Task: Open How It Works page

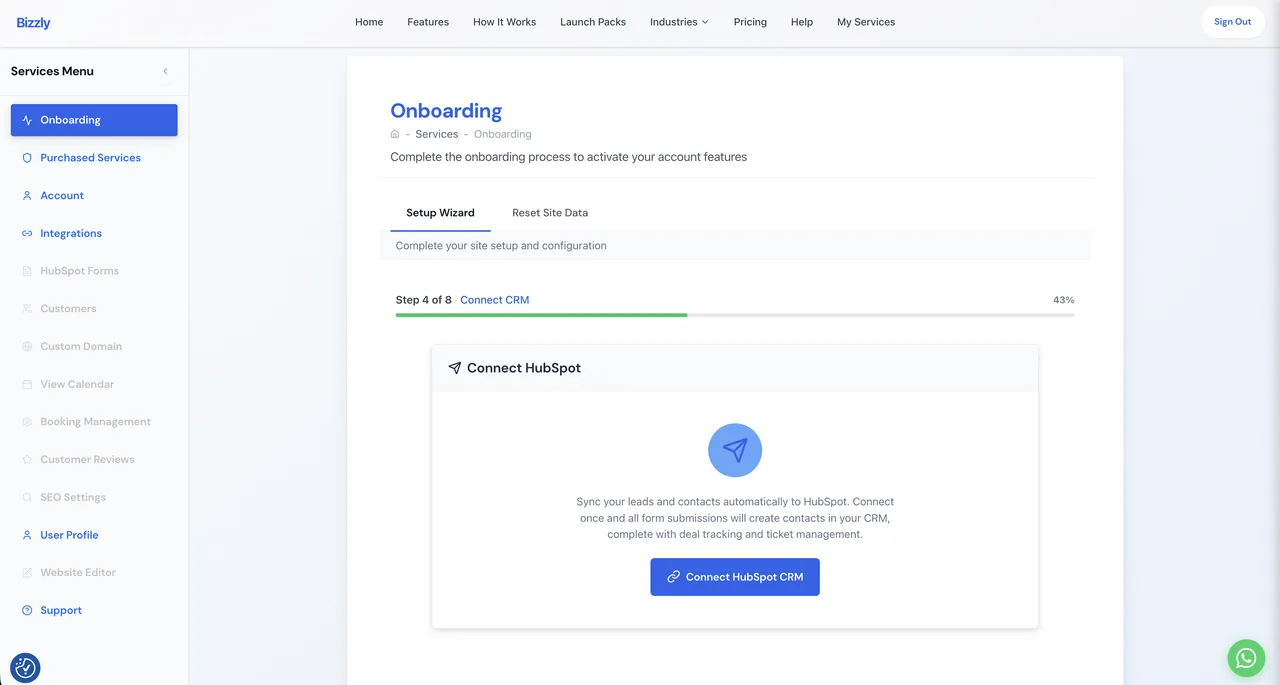Action: tap(505, 22)
